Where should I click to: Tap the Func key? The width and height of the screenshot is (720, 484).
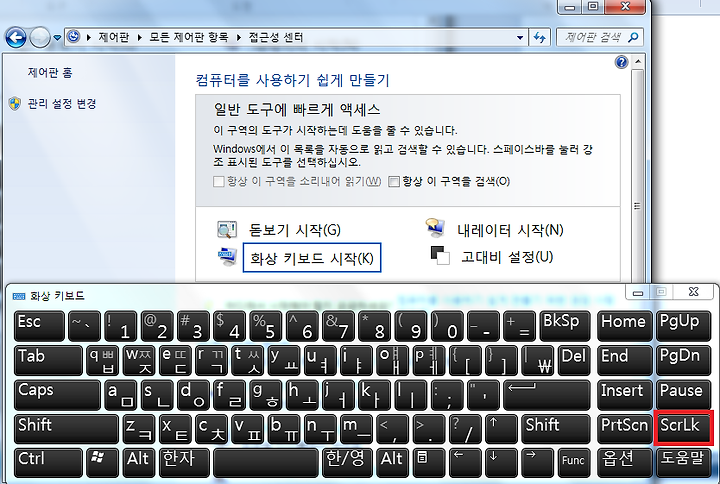pos(574,463)
